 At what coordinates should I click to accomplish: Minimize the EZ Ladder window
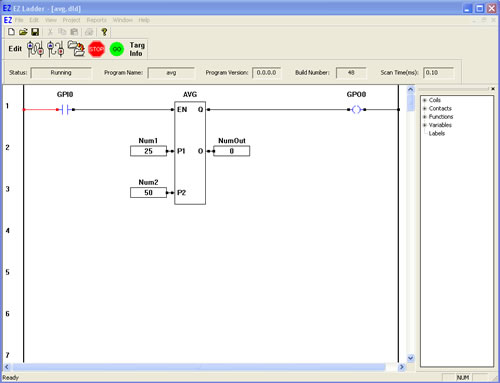tap(468, 8)
